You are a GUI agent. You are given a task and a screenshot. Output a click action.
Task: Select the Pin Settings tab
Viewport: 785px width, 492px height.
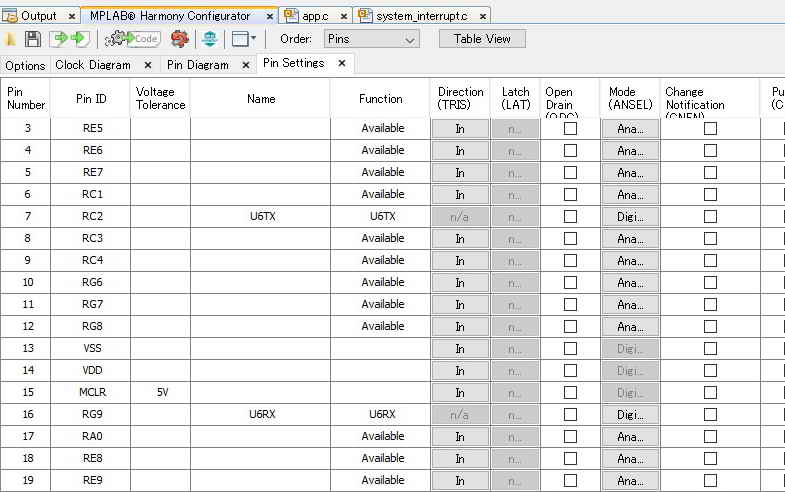click(x=293, y=63)
